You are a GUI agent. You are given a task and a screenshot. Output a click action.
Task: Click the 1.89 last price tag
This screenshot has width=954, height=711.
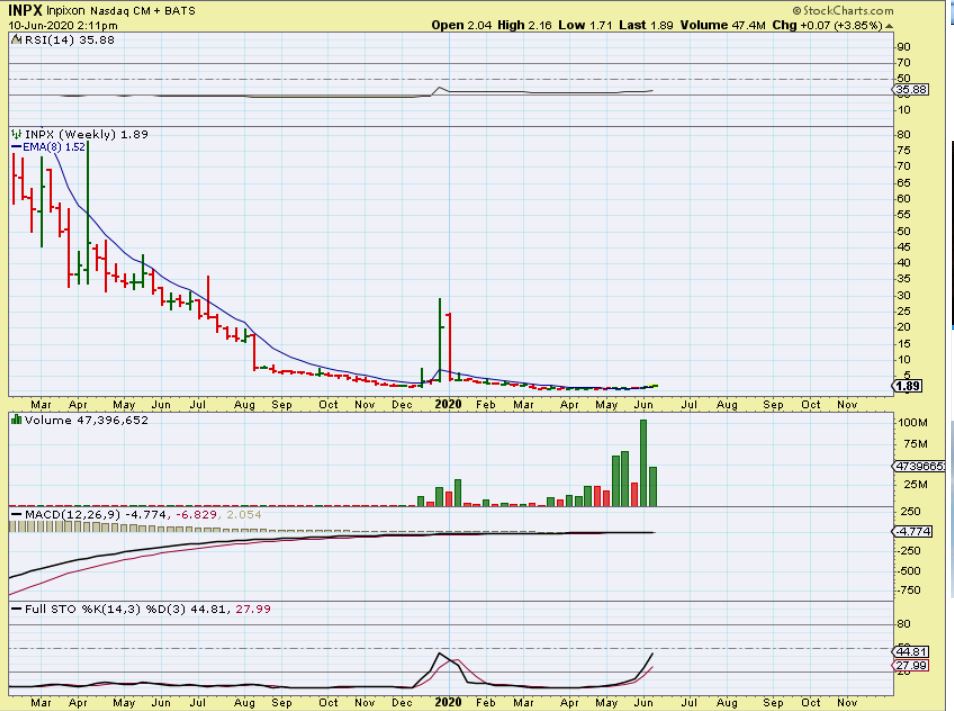907,386
